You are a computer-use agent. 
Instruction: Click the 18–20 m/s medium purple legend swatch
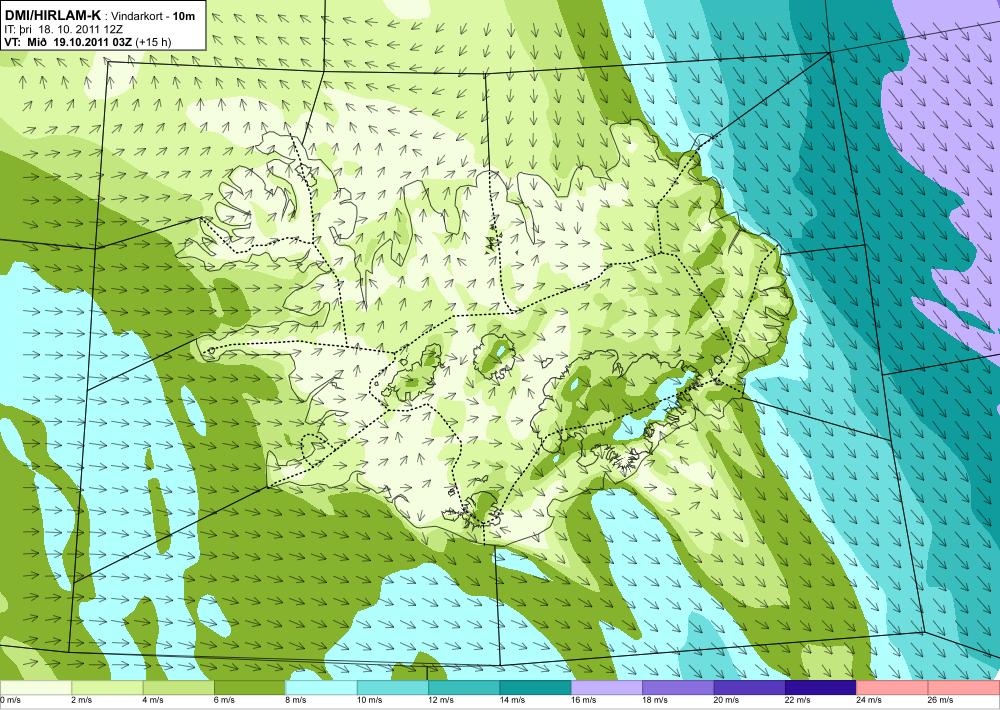(x=678, y=688)
